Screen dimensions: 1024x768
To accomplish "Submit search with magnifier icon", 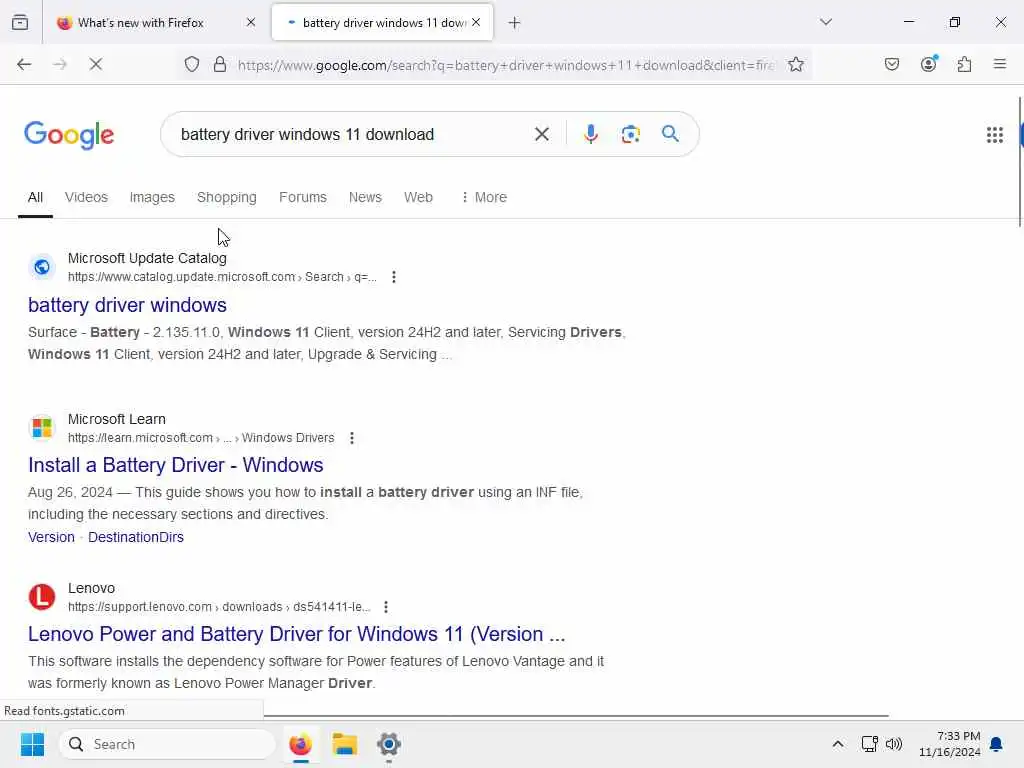I will [670, 134].
